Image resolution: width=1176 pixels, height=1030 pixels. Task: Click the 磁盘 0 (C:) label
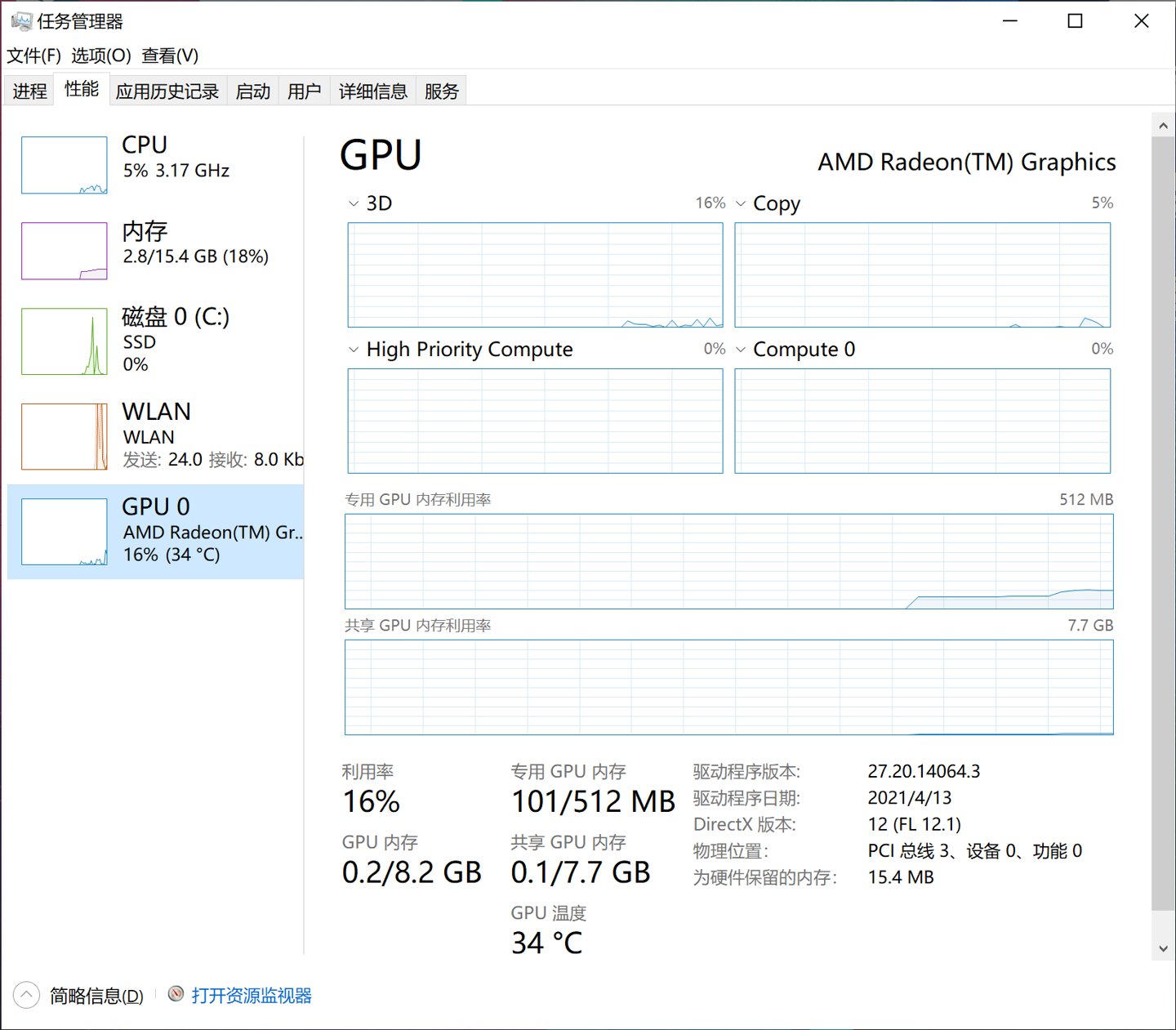tap(176, 316)
